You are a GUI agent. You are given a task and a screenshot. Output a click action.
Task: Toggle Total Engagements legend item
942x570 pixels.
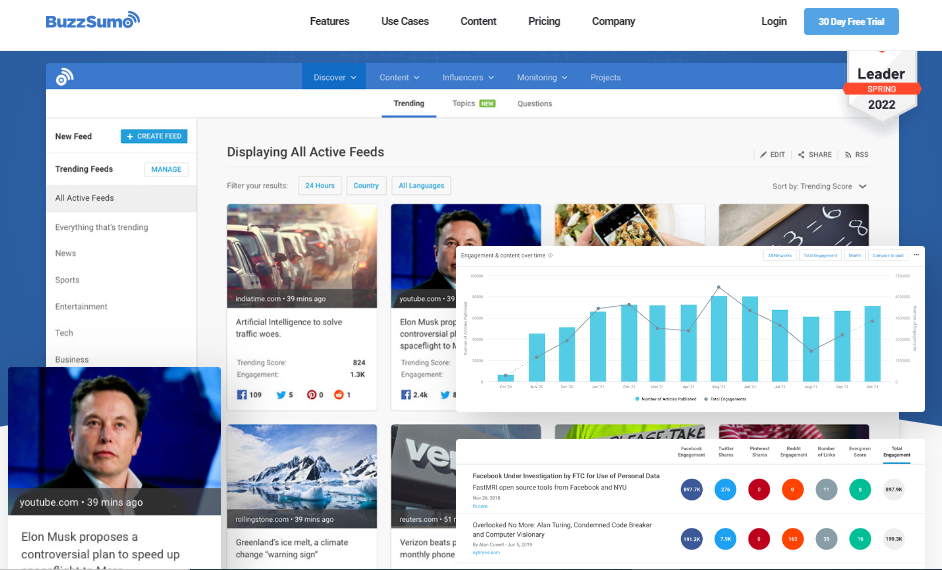coord(725,399)
